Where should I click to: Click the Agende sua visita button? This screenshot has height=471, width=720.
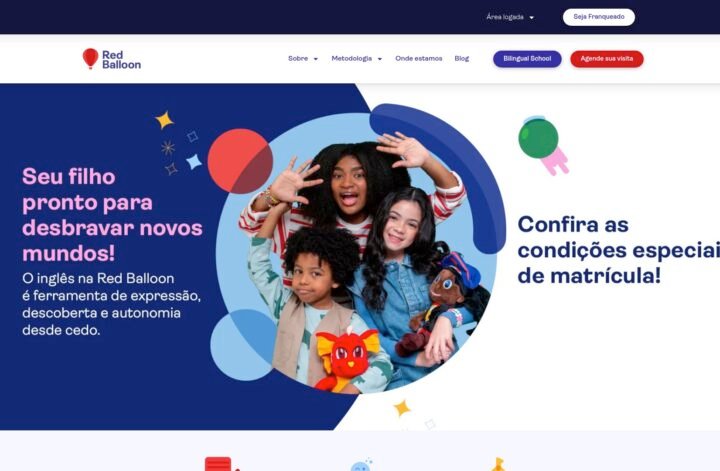(x=607, y=59)
